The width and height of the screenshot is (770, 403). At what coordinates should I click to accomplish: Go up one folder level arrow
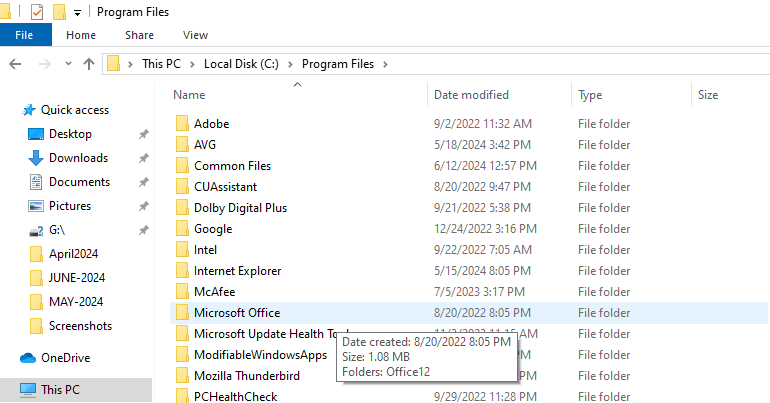click(x=89, y=64)
